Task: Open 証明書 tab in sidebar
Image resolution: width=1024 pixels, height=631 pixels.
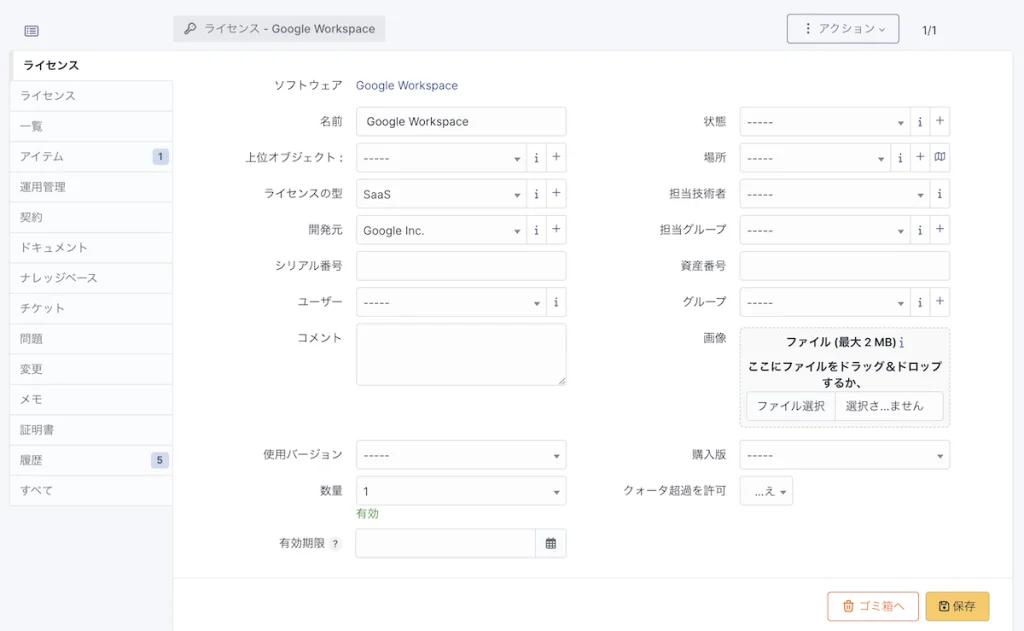Action: [x=91, y=430]
